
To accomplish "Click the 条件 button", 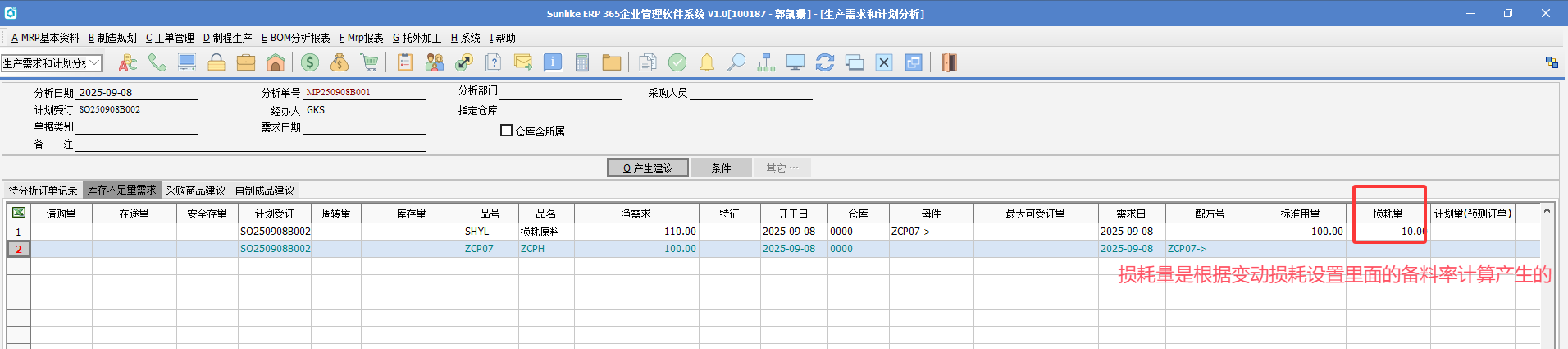I will [x=721, y=168].
